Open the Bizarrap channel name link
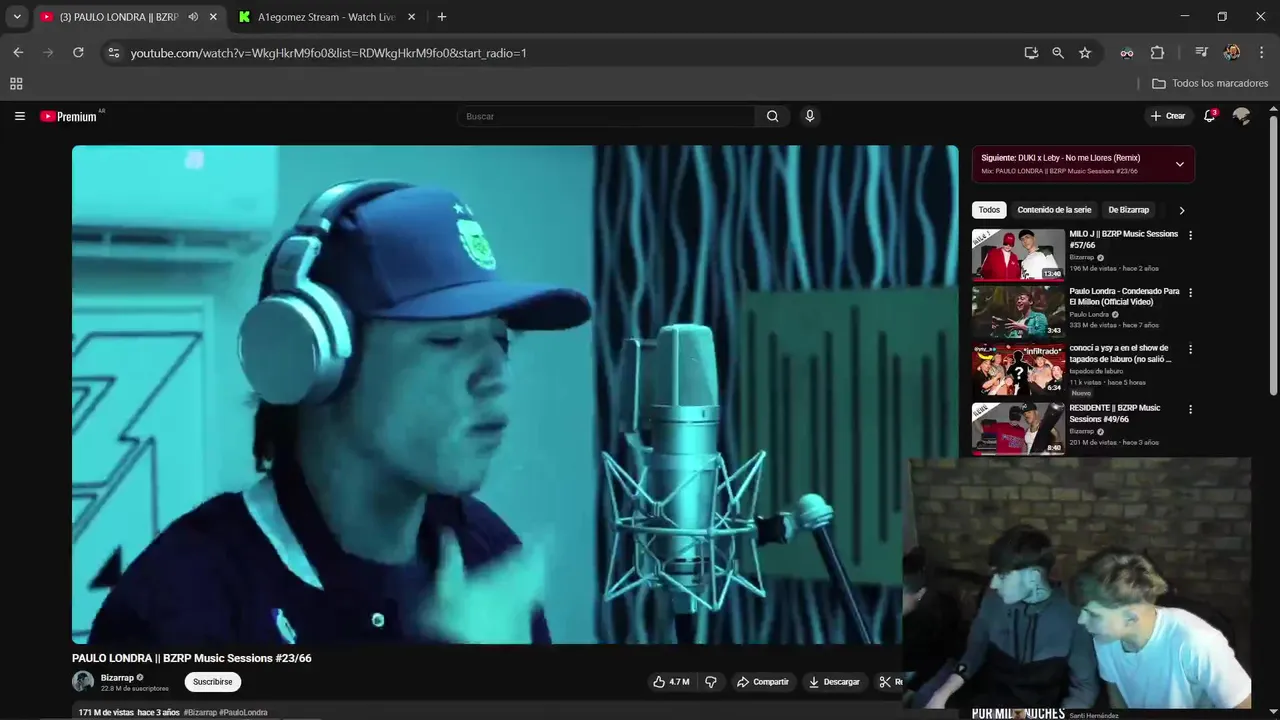The image size is (1280, 720). point(117,678)
